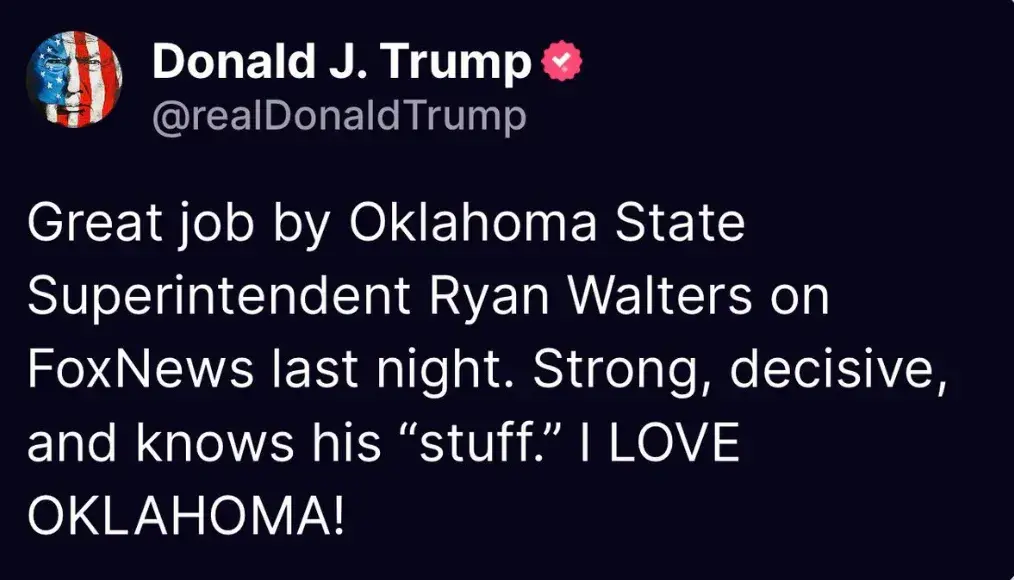Viewport: 1014px width, 580px height.
Task: Click "I LOVE" in the post text
Action: click(x=660, y=443)
